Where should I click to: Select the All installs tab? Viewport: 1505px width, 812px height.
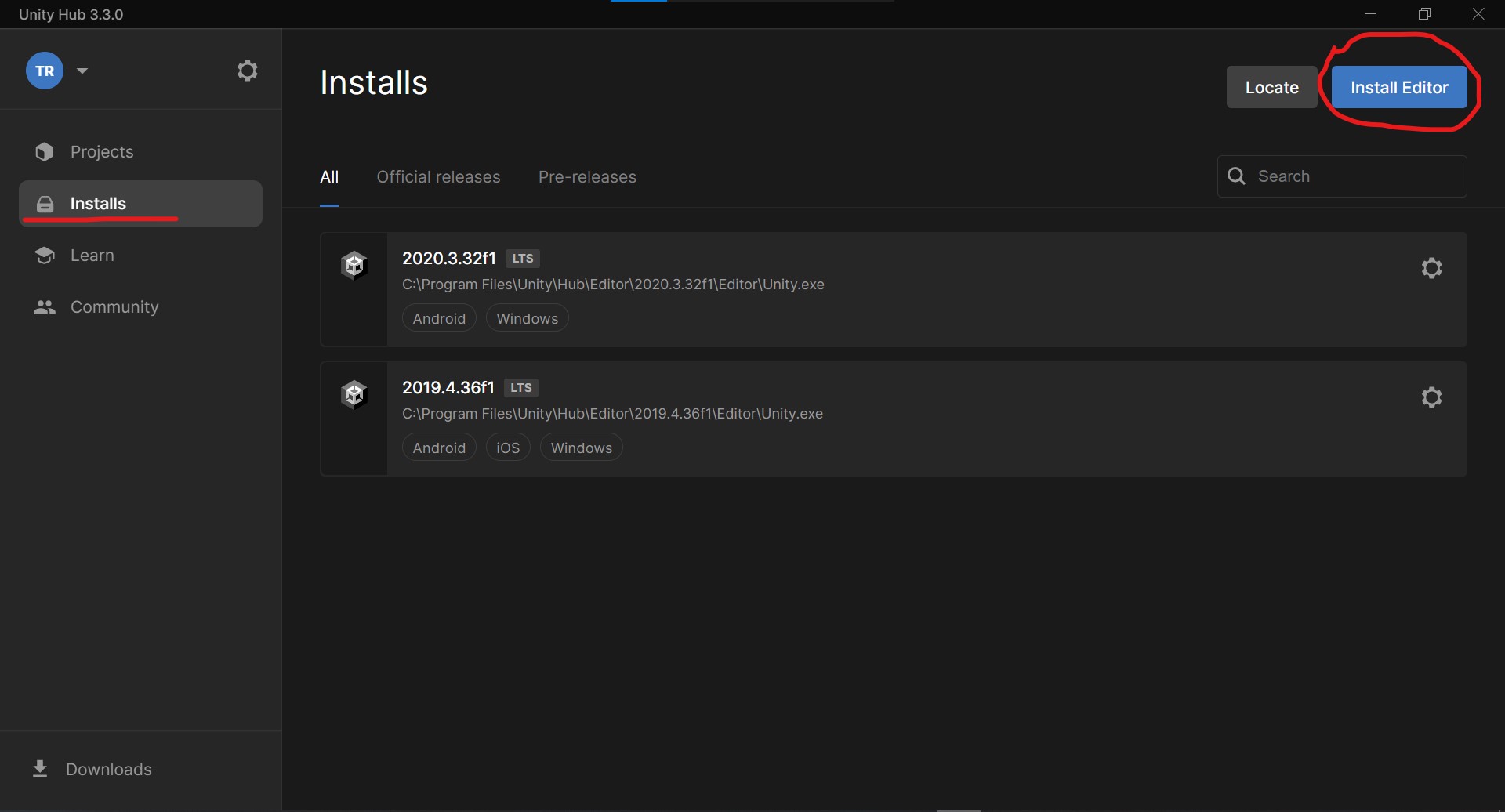329,177
